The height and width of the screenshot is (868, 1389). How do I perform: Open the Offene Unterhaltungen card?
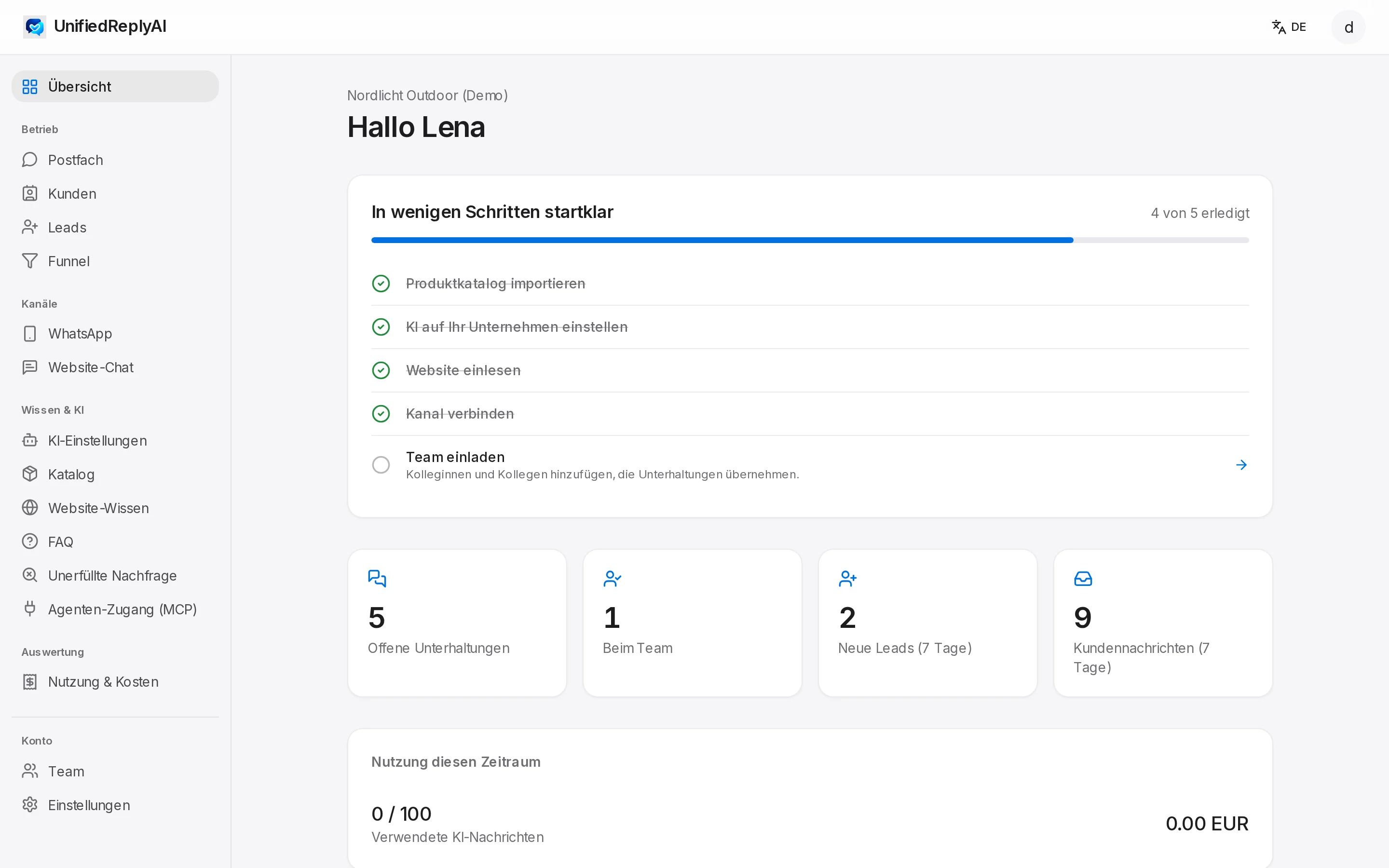tap(457, 623)
